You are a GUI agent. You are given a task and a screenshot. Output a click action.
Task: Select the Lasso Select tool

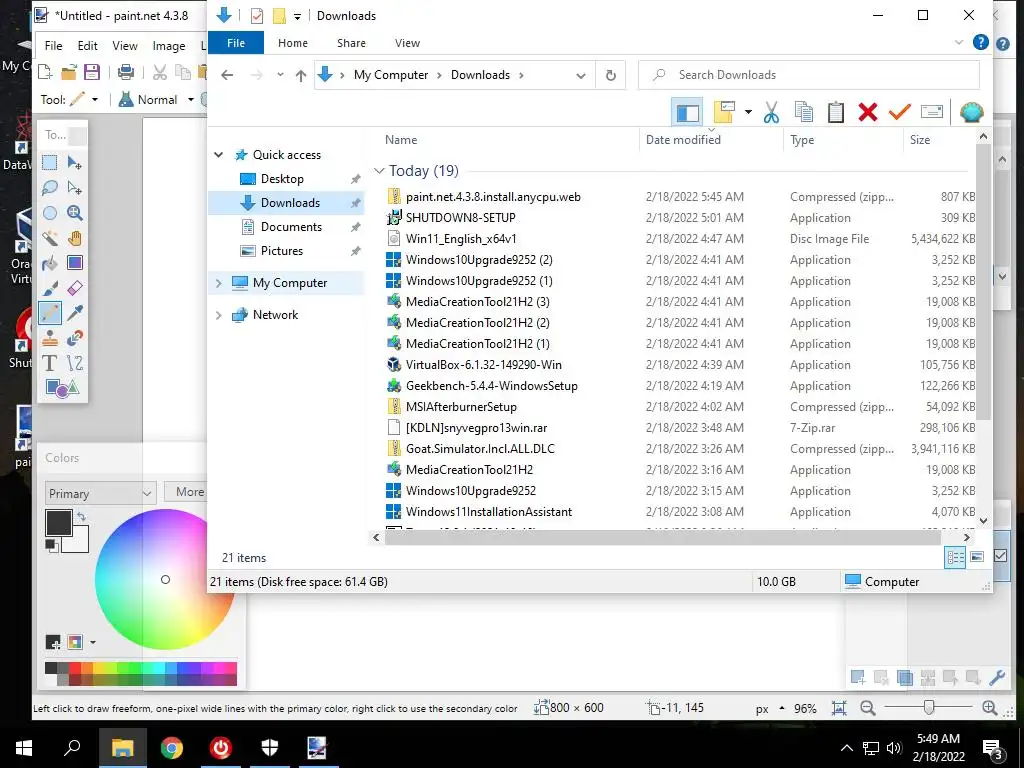point(50,188)
